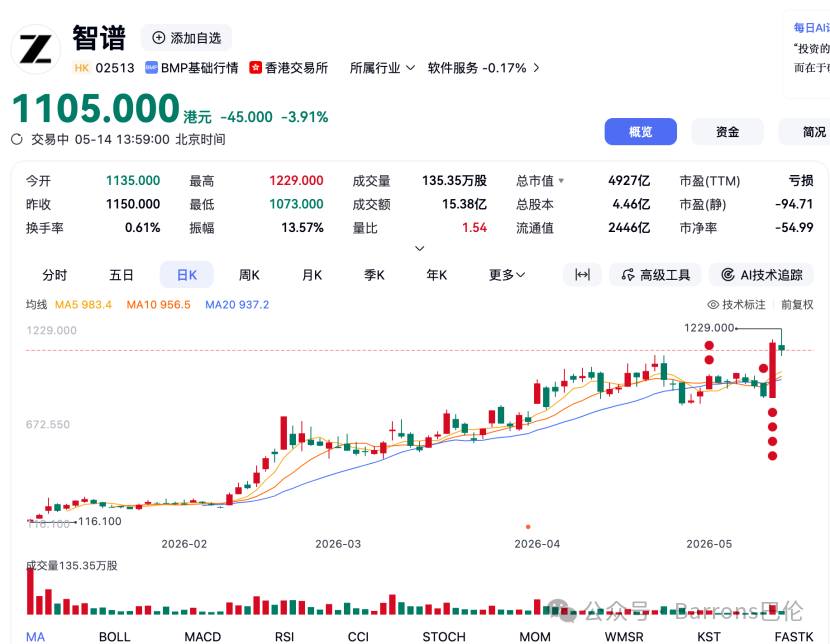Select the 周K chart period
830x644 pixels.
(249, 275)
